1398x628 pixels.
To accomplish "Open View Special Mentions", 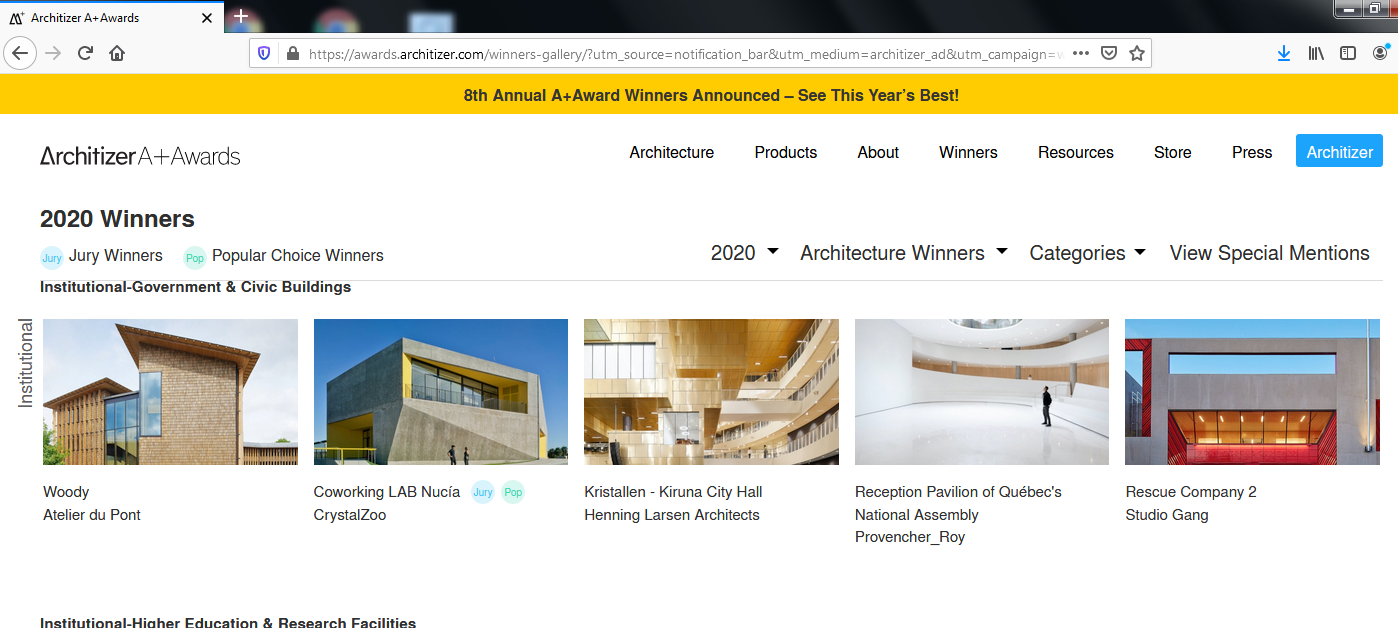I will click(1270, 253).
